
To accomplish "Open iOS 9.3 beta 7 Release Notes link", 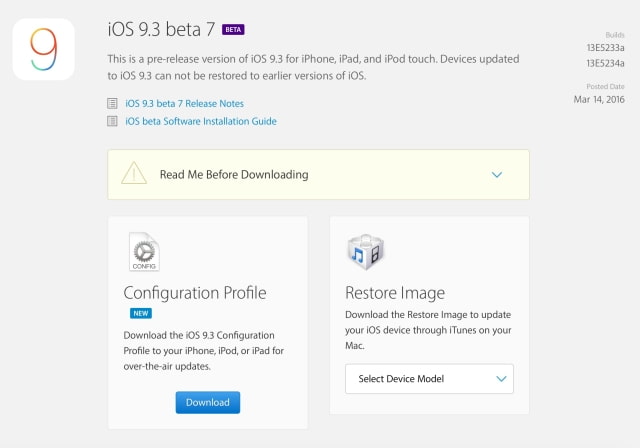I will point(185,103).
